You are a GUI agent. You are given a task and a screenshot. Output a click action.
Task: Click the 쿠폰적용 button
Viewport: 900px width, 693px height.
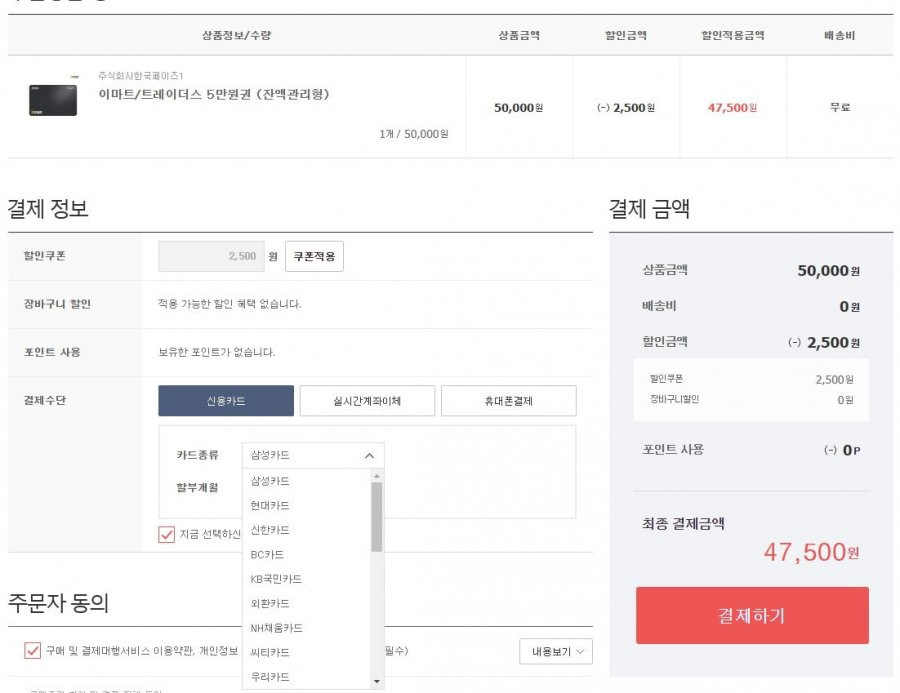point(315,256)
